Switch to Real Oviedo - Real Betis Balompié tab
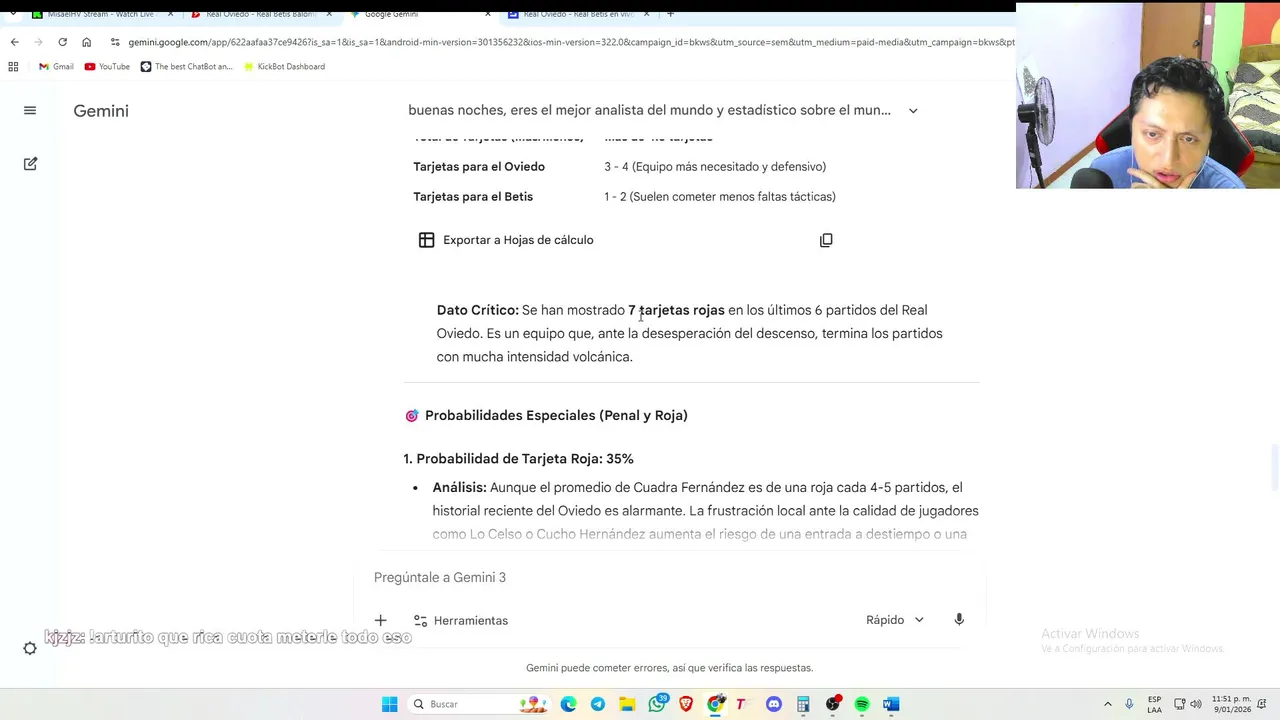The width and height of the screenshot is (1280, 720). (260, 14)
